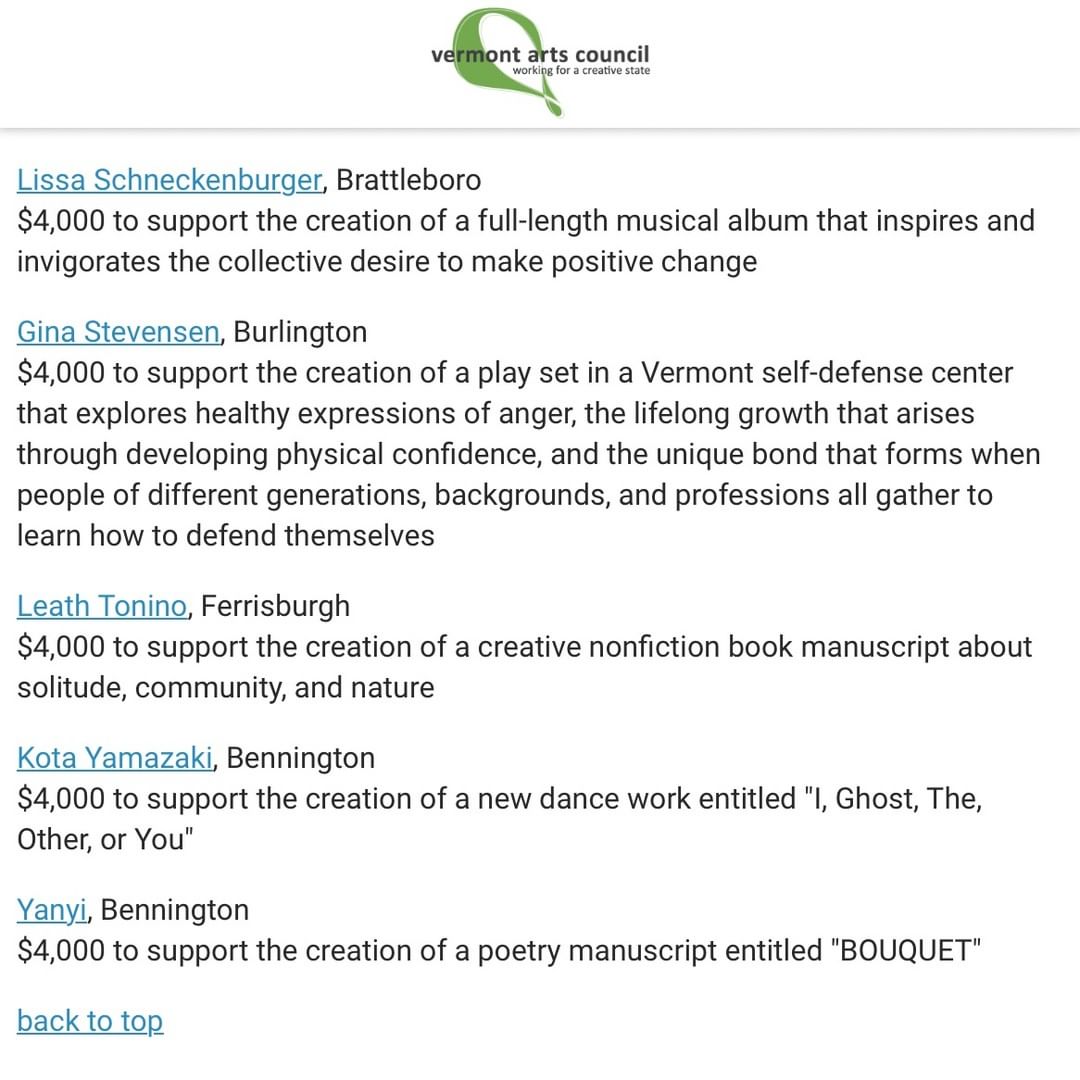Click the Brattleboro town name
1080x1080 pixels.
coord(408,180)
